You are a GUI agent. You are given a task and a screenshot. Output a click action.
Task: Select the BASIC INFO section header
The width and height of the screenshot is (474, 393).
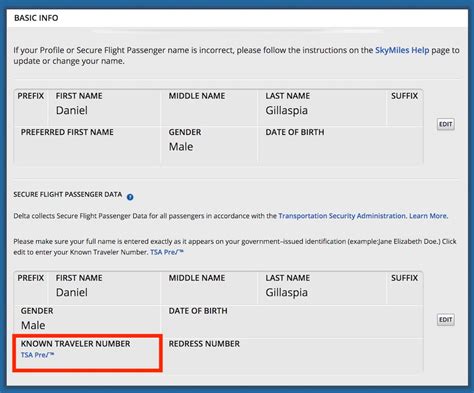point(36,18)
